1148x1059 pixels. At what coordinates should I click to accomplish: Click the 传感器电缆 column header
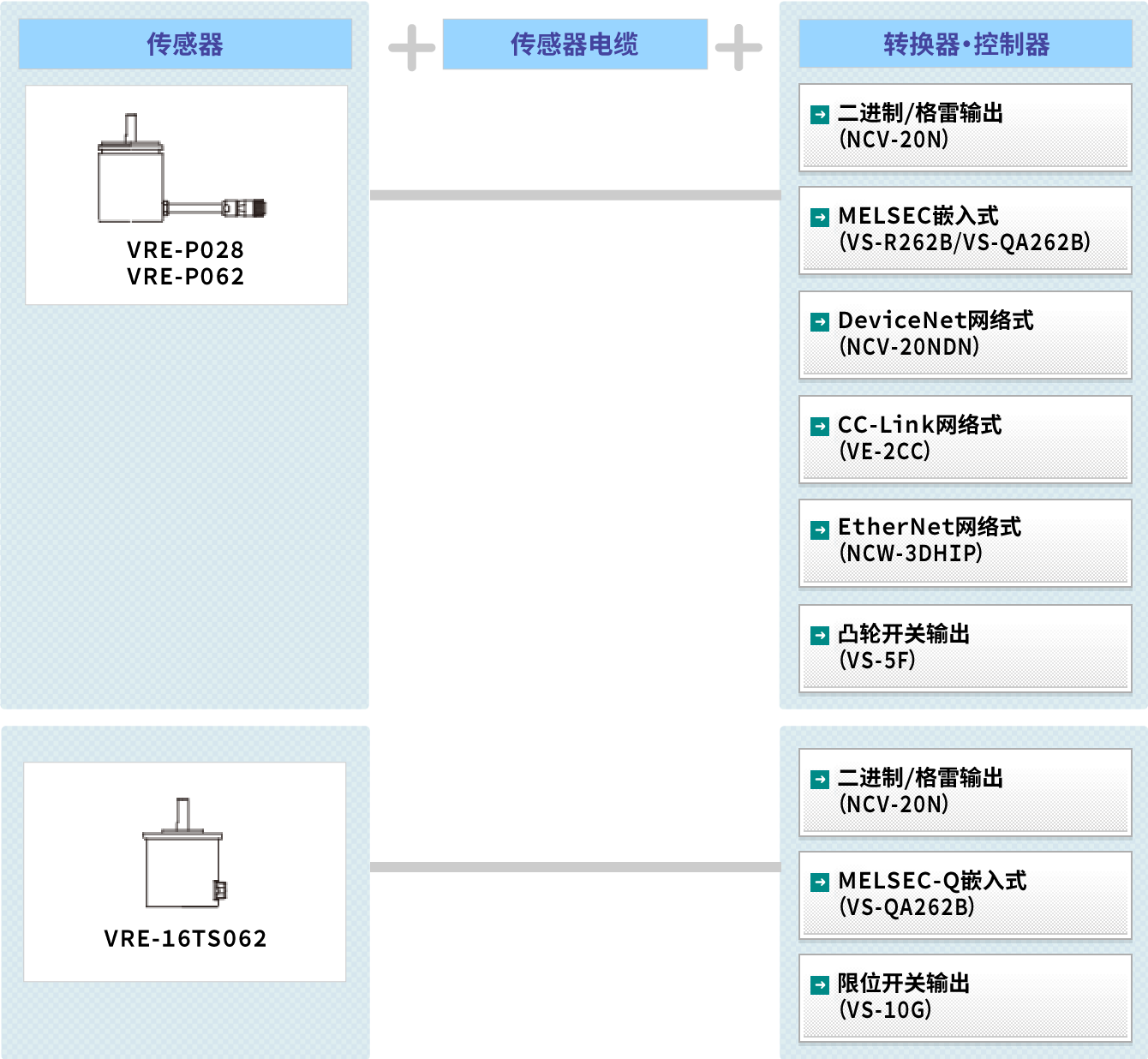click(575, 44)
